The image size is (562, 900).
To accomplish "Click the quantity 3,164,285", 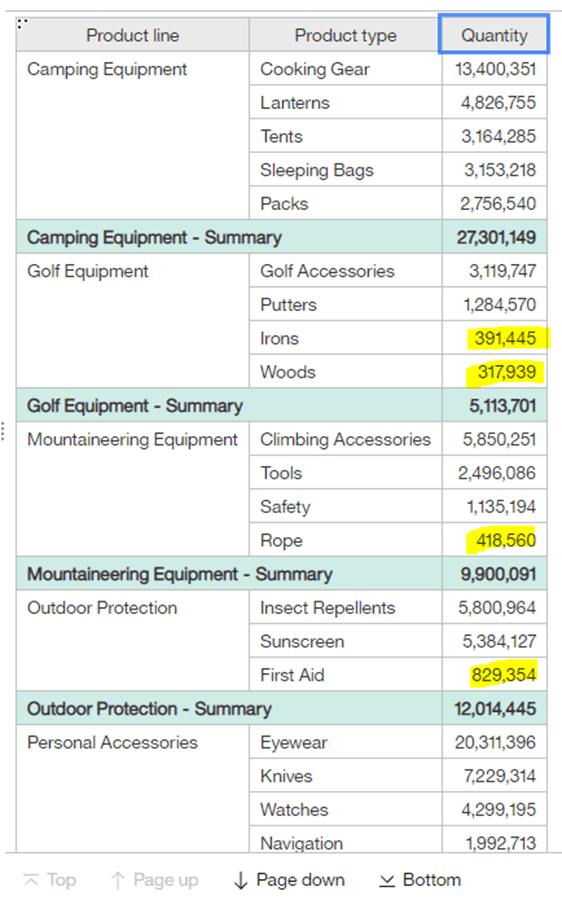I will tap(498, 136).
